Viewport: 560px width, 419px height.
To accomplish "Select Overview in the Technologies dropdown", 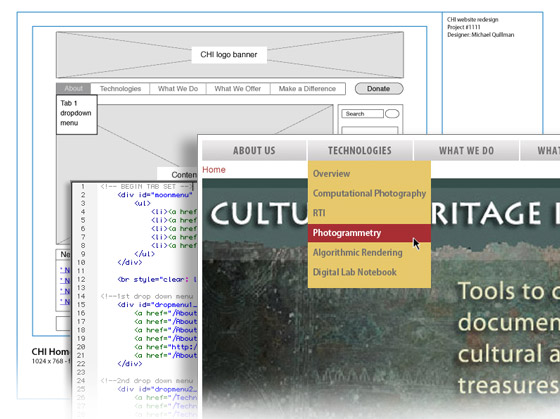I will pos(369,174).
